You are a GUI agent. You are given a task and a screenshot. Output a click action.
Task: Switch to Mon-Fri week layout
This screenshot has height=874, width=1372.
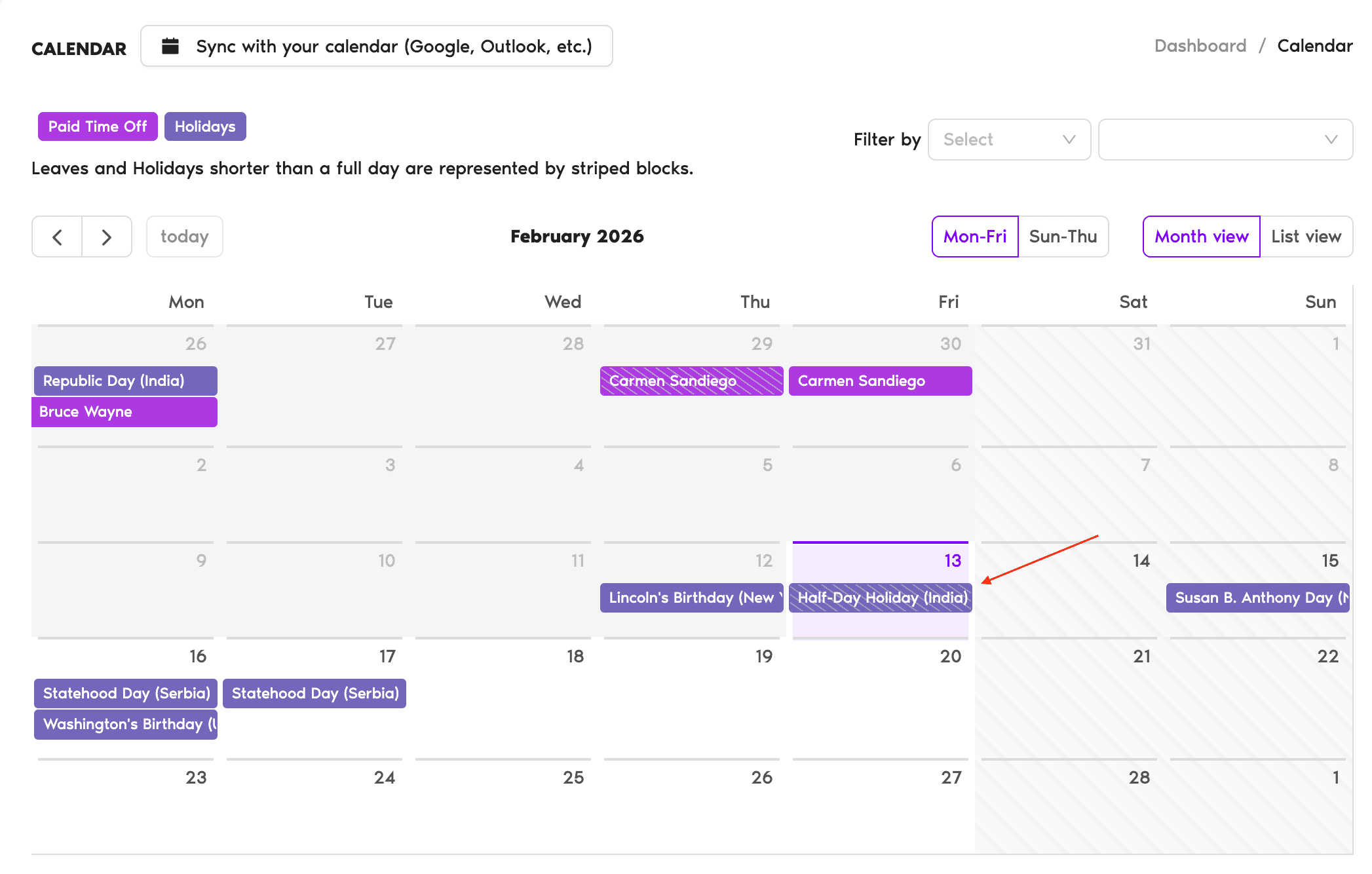tap(975, 237)
